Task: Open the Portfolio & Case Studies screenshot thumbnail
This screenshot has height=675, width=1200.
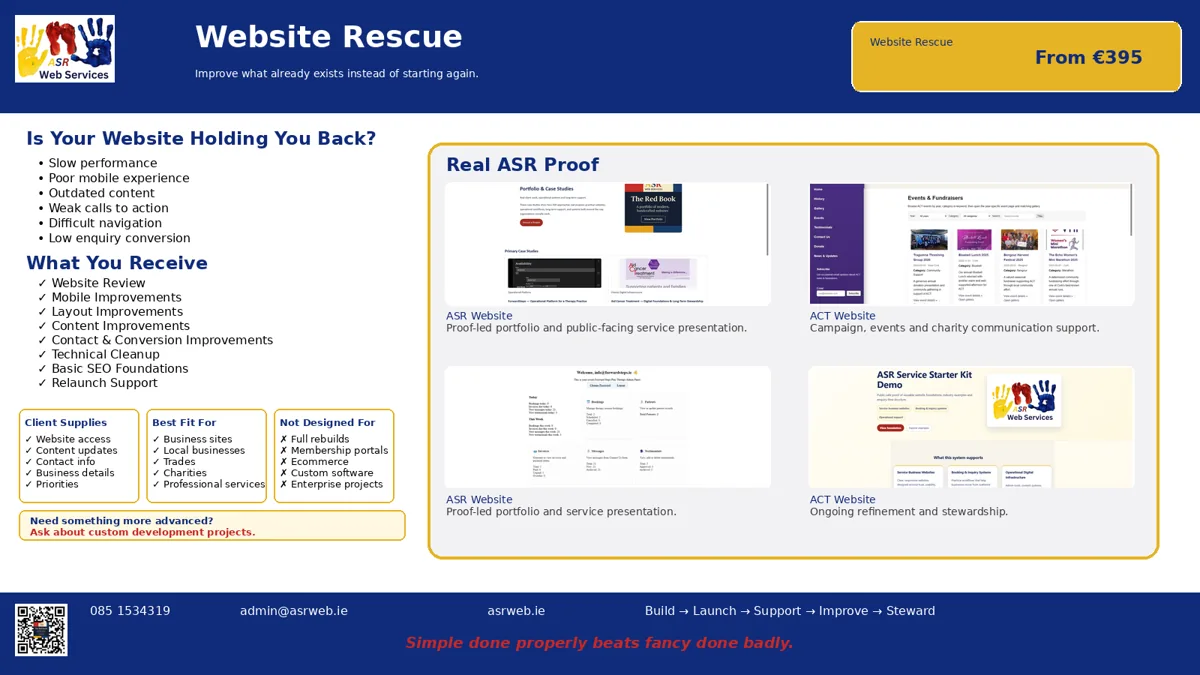Action: (607, 244)
